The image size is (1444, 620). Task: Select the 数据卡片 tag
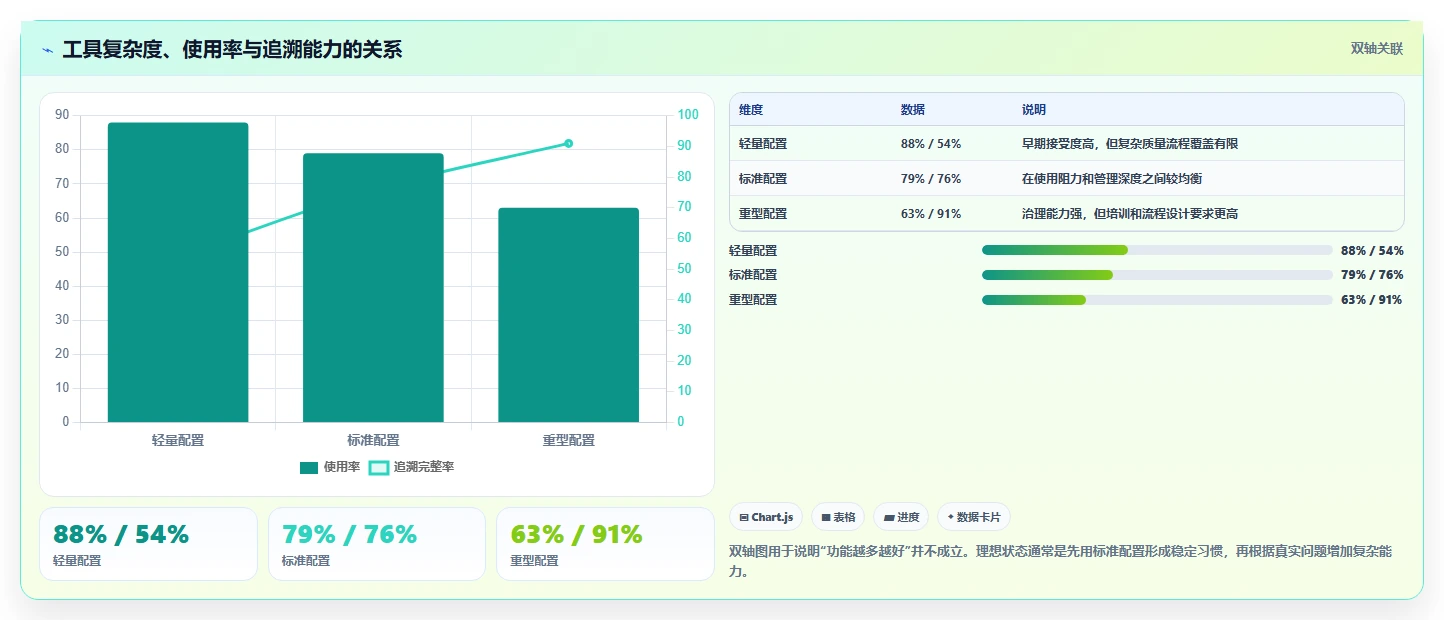coord(973,517)
